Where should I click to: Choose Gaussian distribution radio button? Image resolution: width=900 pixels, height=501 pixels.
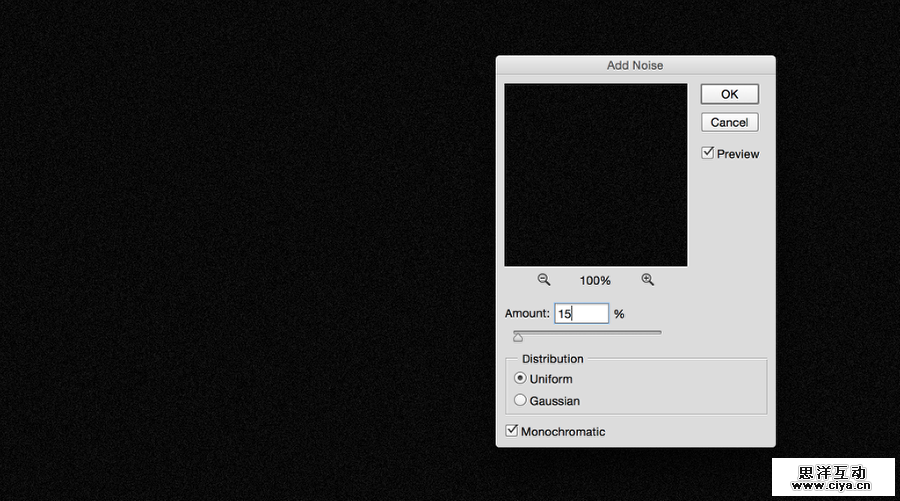pos(520,400)
